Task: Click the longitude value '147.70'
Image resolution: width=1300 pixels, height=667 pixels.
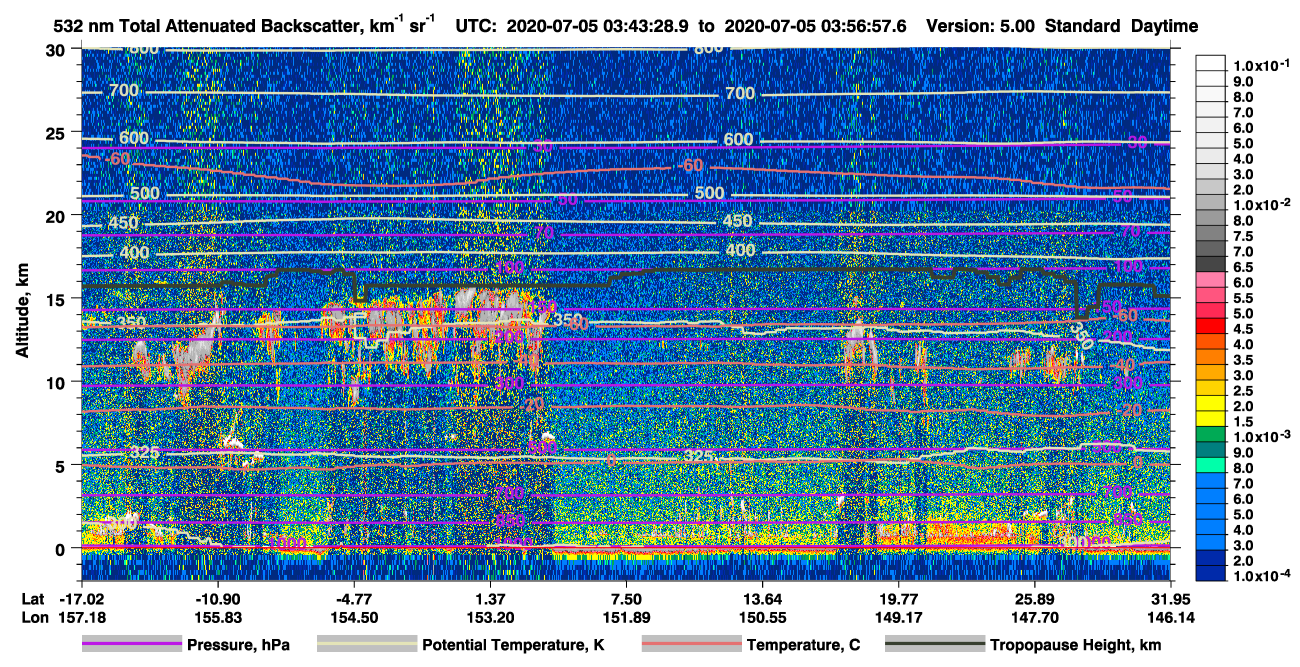Action: click(x=1033, y=618)
